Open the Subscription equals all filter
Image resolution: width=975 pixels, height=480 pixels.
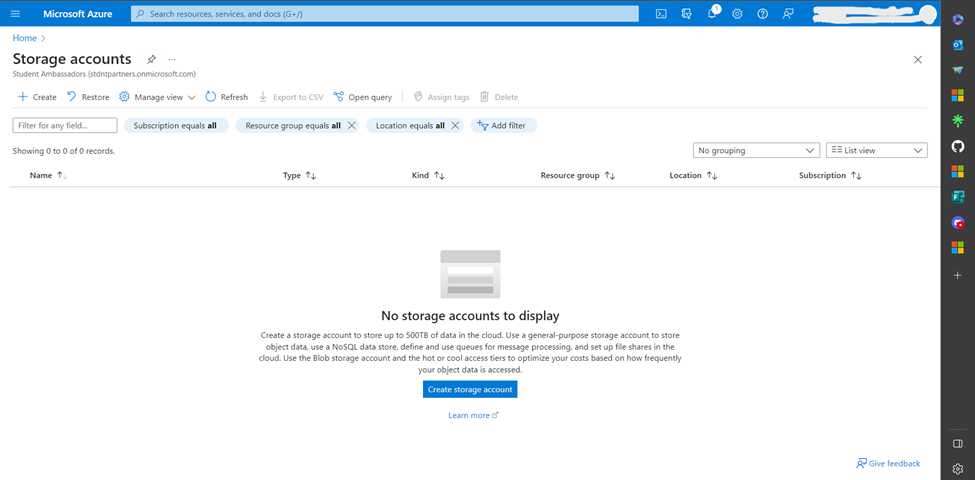[x=176, y=126]
